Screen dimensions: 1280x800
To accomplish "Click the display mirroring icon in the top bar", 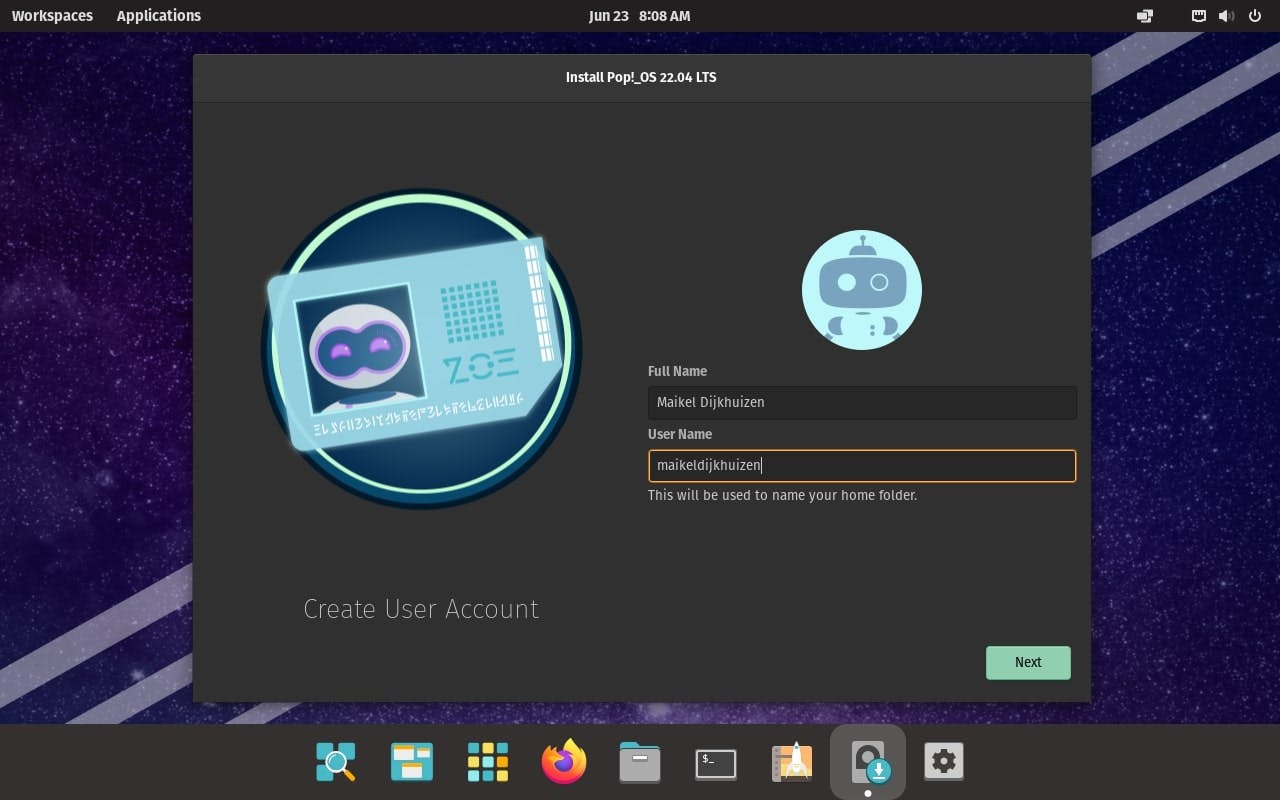I will pos(1144,16).
